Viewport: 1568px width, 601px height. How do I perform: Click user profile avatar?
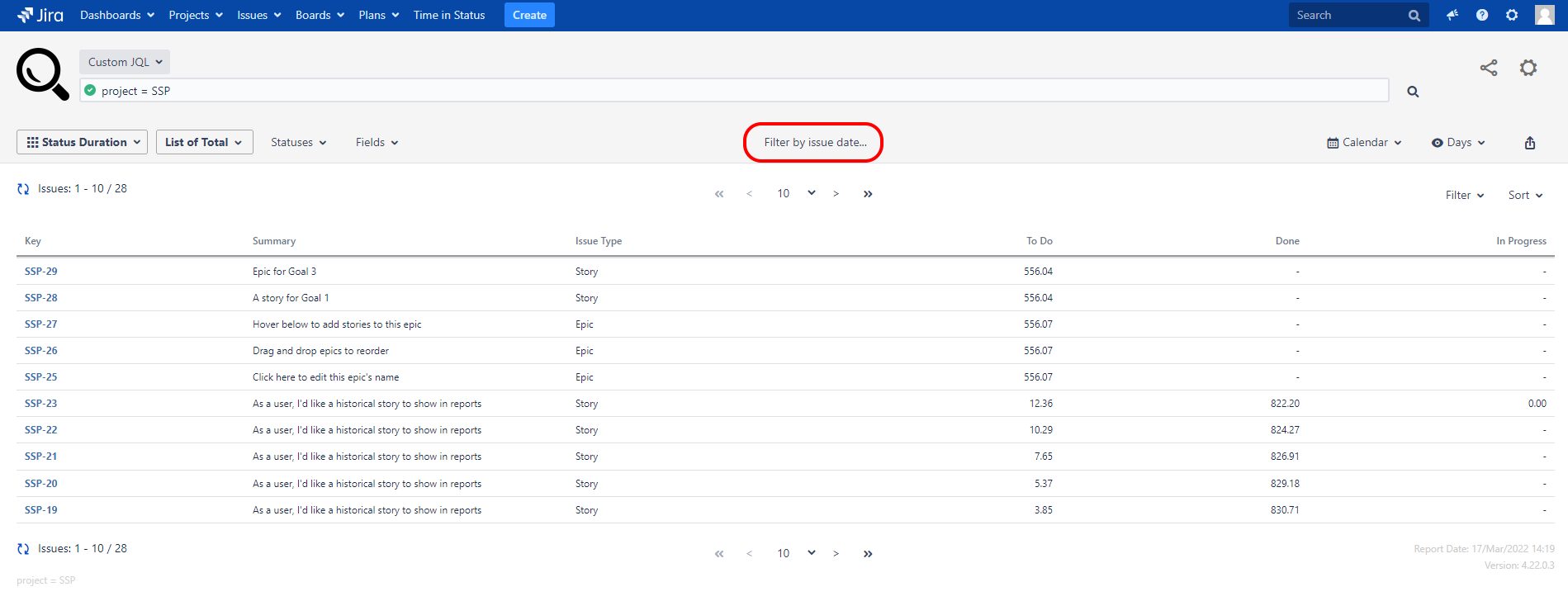[1544, 15]
